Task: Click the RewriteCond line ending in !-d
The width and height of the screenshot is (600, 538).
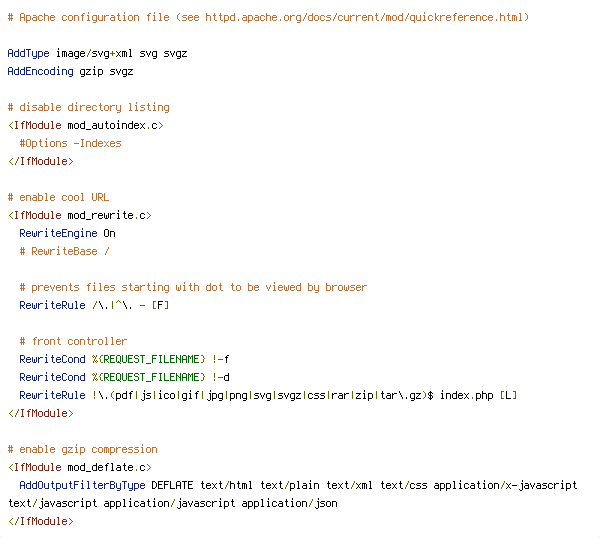Action: tap(124, 377)
